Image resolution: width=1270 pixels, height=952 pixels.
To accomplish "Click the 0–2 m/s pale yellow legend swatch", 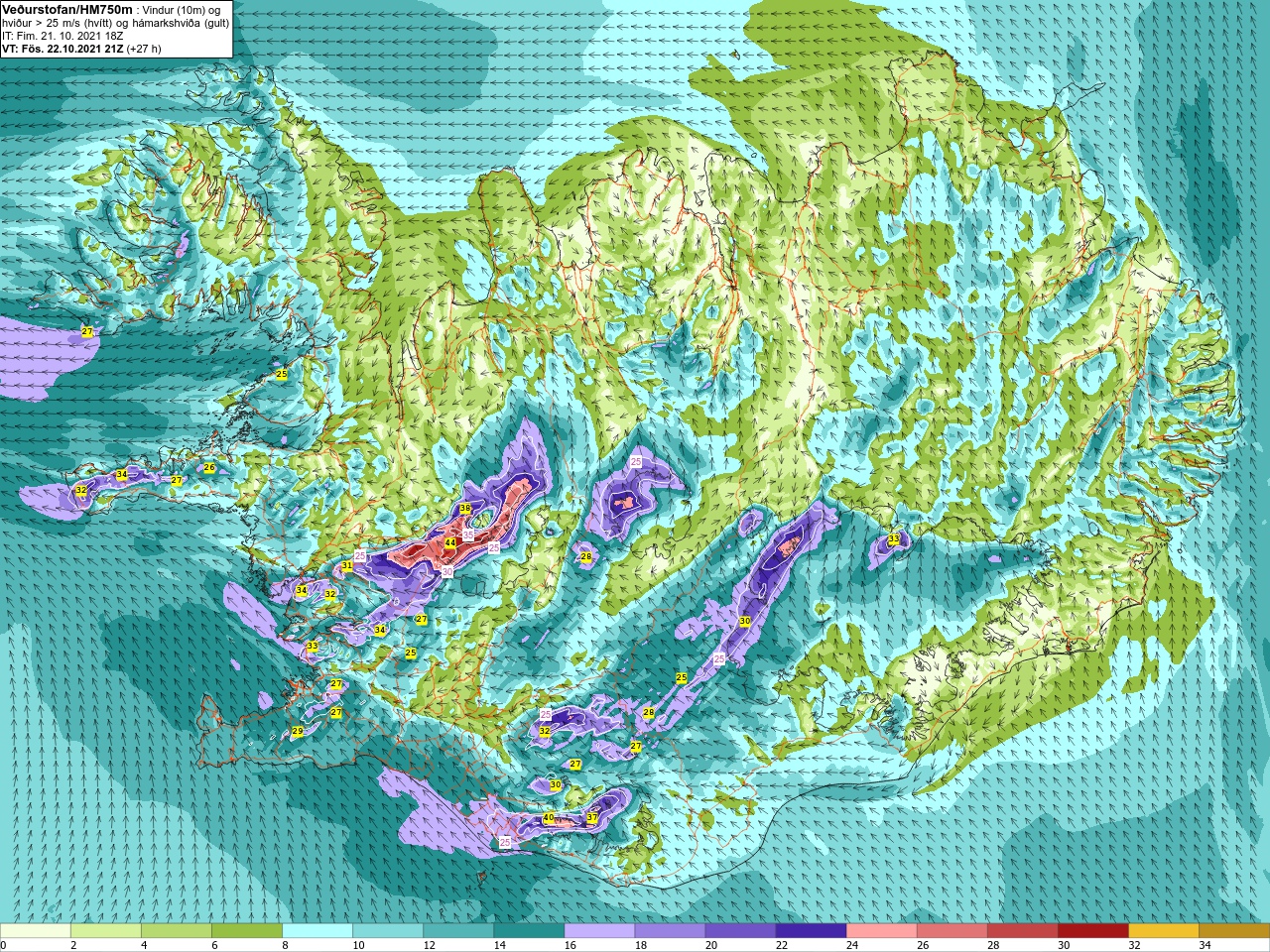I will (36, 931).
